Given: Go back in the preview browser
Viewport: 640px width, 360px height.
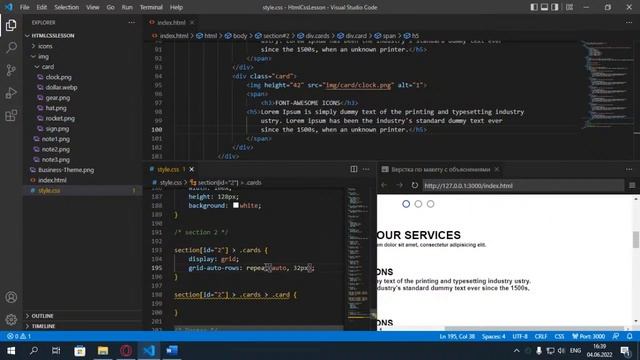Looking at the screenshot, I should pos(384,185).
